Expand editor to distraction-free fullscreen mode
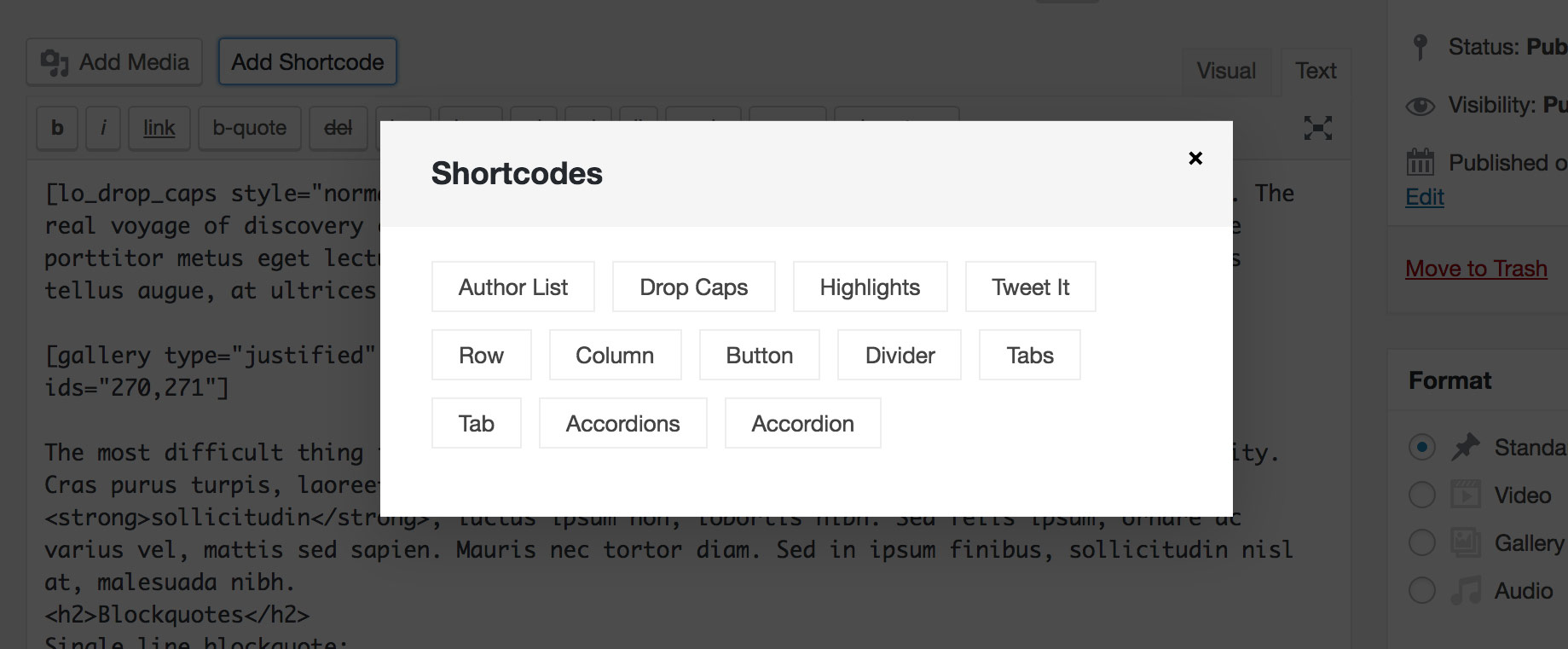1568x649 pixels. 1318,128
